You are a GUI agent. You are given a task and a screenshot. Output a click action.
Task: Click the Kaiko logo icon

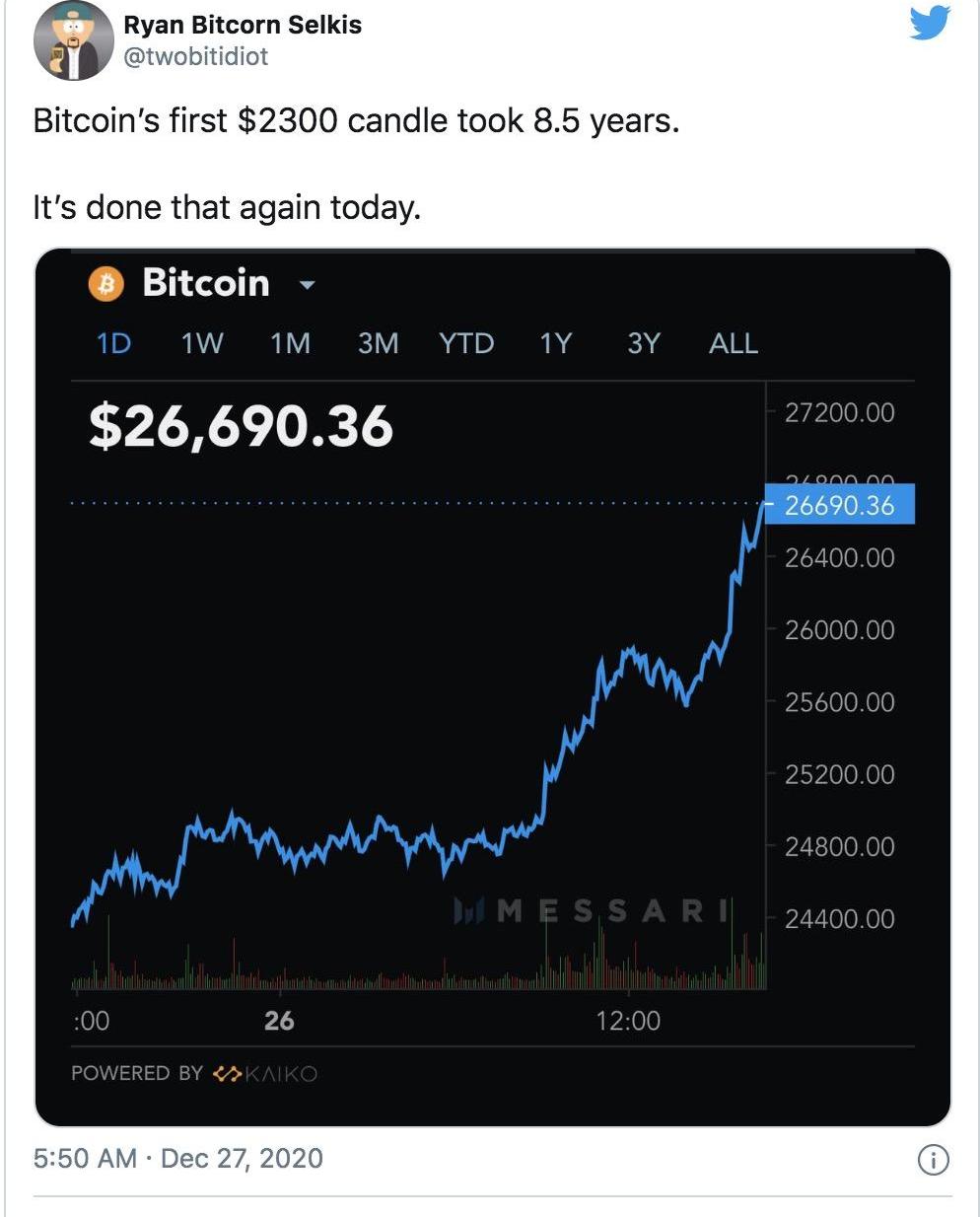coord(228,1073)
